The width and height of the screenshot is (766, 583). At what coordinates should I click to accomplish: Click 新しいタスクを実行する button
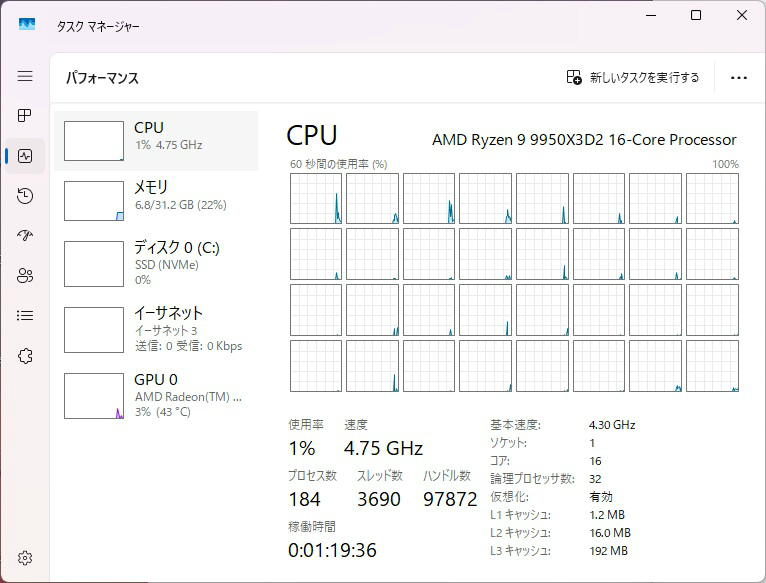(x=633, y=77)
